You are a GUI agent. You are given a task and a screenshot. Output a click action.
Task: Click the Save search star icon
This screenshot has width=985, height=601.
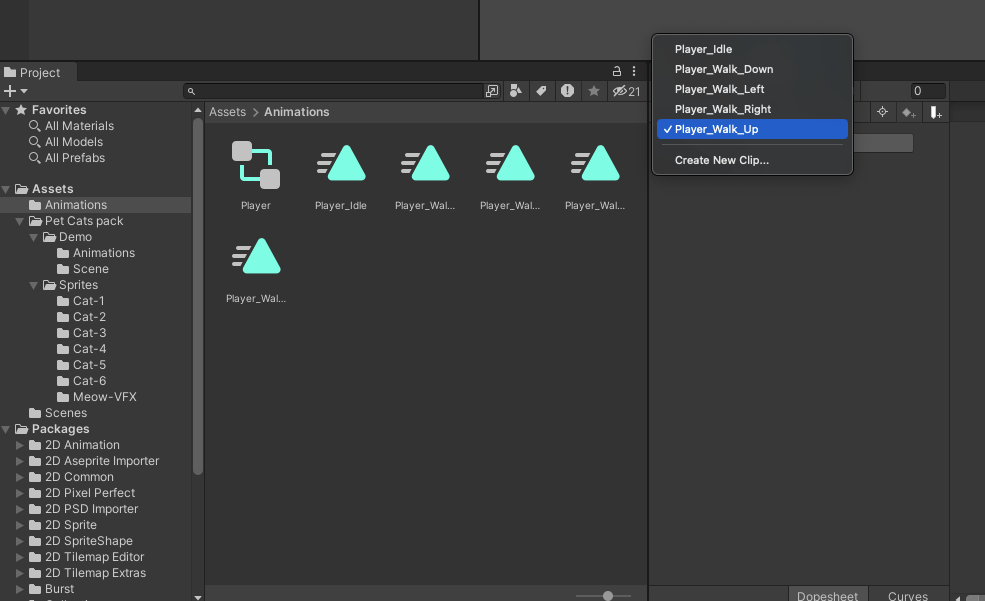click(x=593, y=91)
